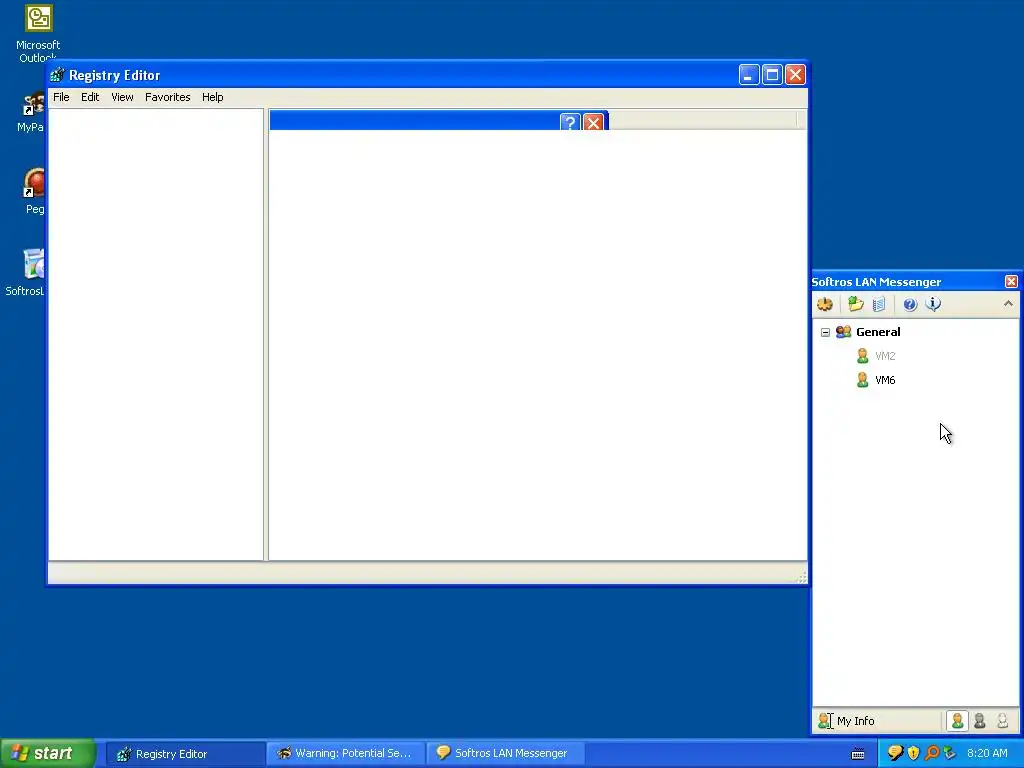The width and height of the screenshot is (1024, 768).
Task: Set status to Available green user icon
Action: point(957,721)
